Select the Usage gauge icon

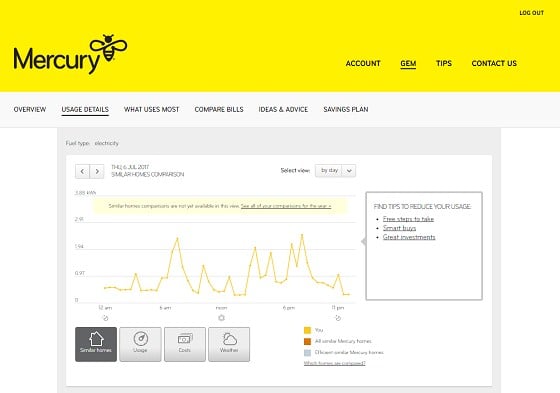coord(140,338)
